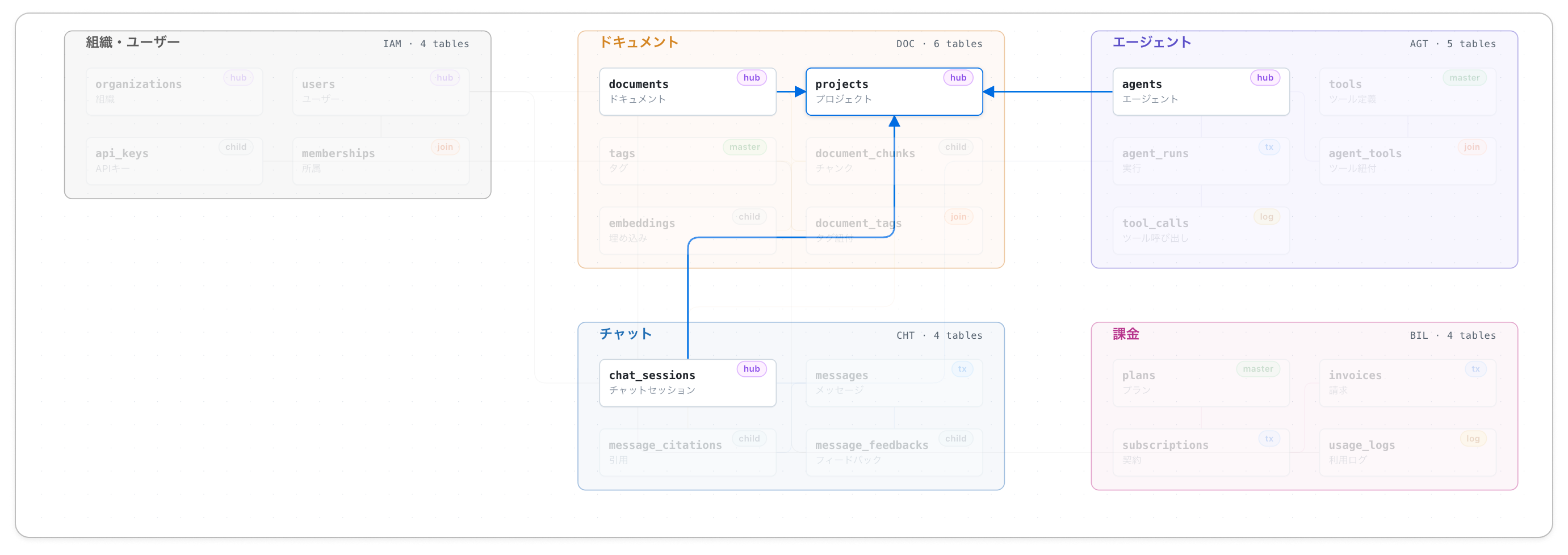The image size is (1568, 555).
Task: Select the organizations table card
Action: click(x=174, y=91)
